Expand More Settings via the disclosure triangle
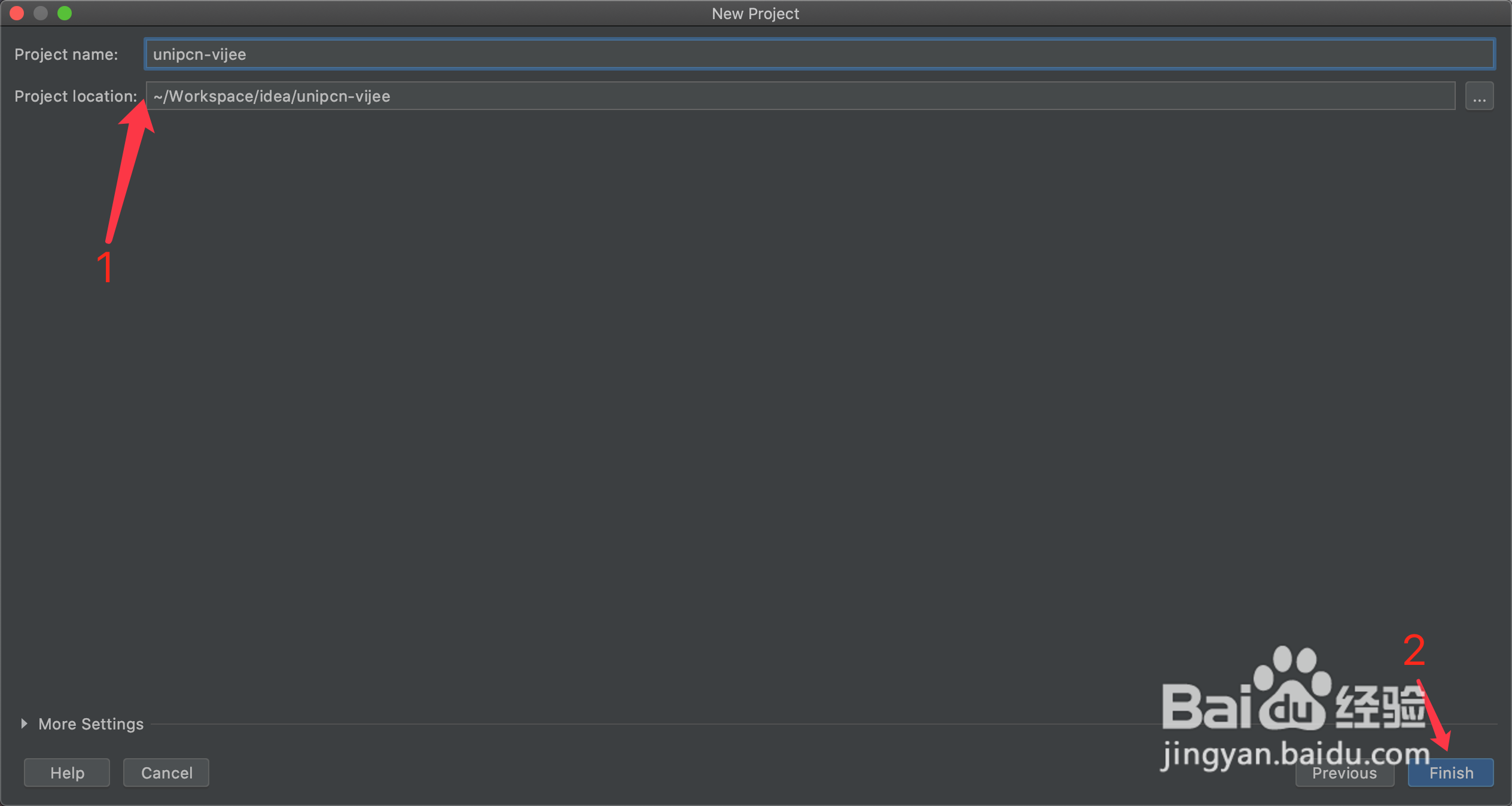The width and height of the screenshot is (1512, 806). coord(24,723)
